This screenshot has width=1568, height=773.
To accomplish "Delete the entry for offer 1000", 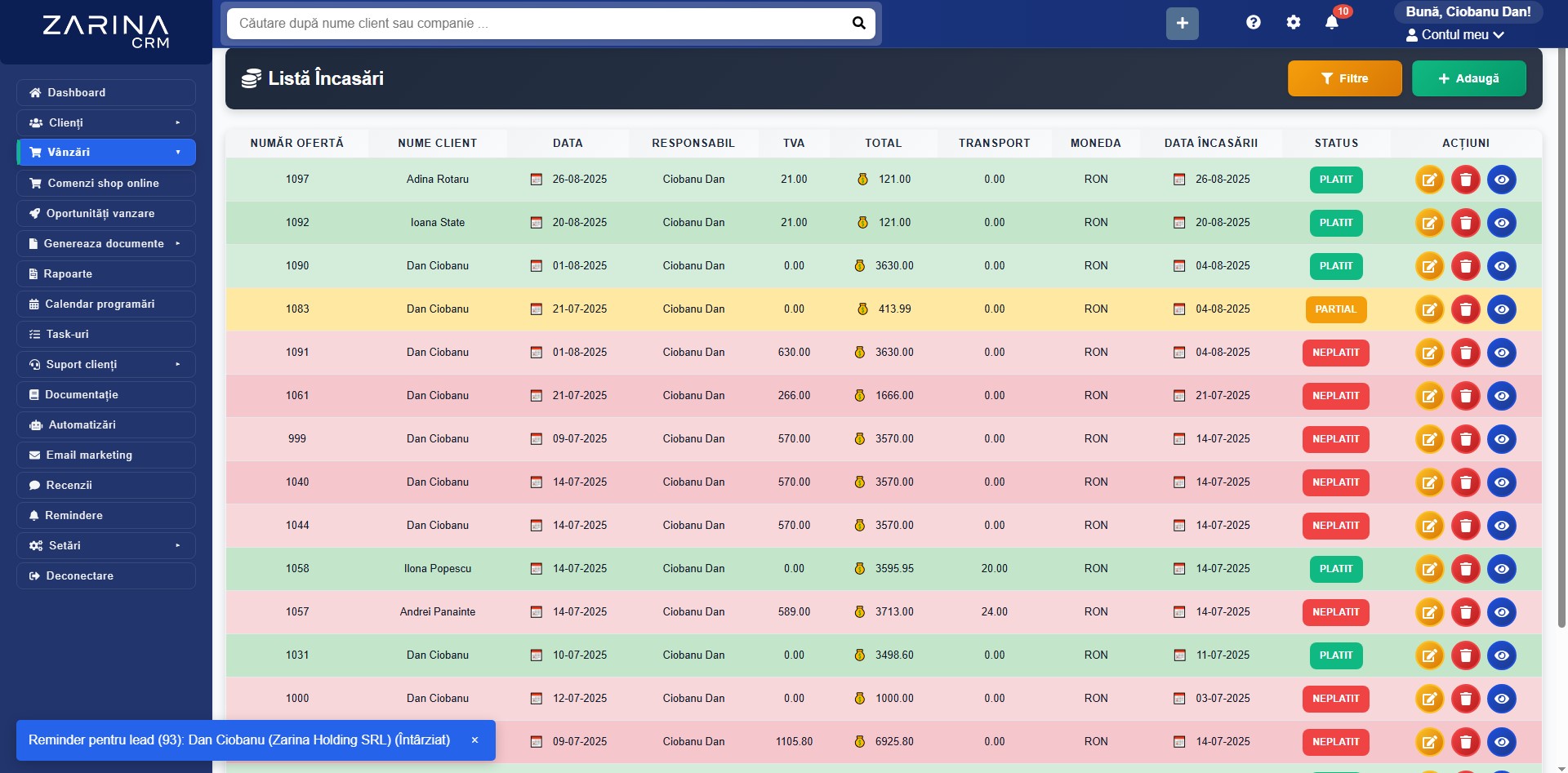I will pyautogui.click(x=1466, y=699).
